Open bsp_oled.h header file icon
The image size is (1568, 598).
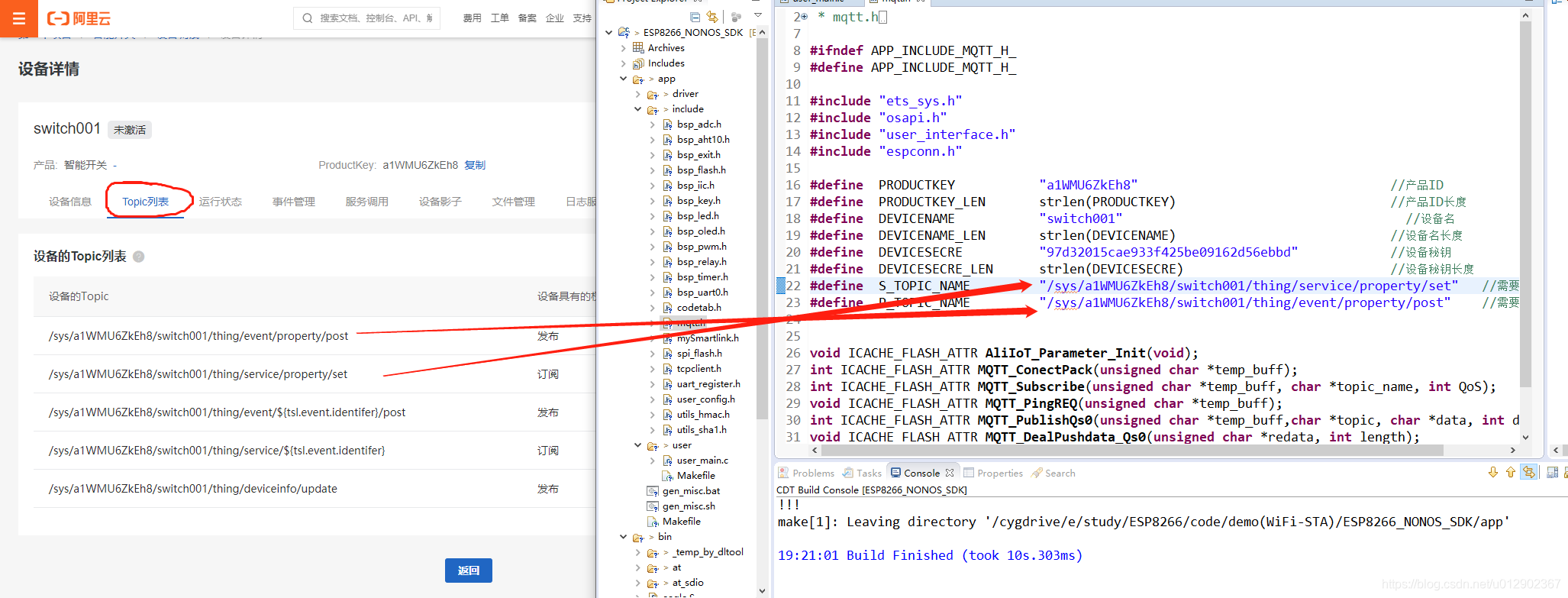coord(667,231)
